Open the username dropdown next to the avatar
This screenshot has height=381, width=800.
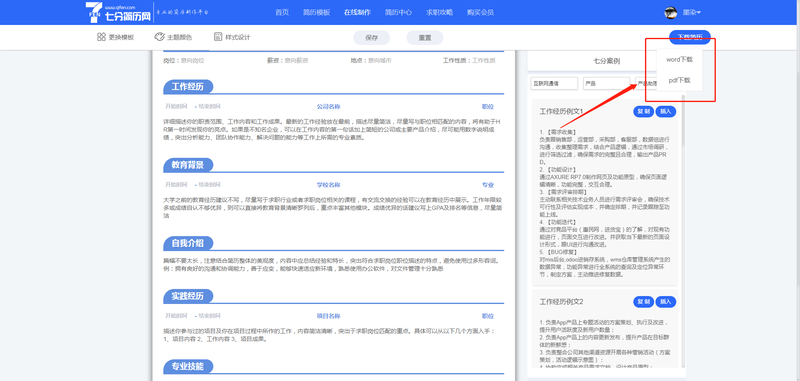point(692,12)
